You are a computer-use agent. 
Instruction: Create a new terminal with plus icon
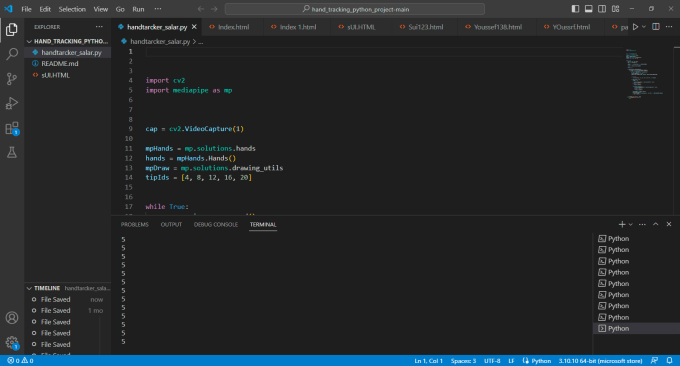pyautogui.click(x=622, y=224)
